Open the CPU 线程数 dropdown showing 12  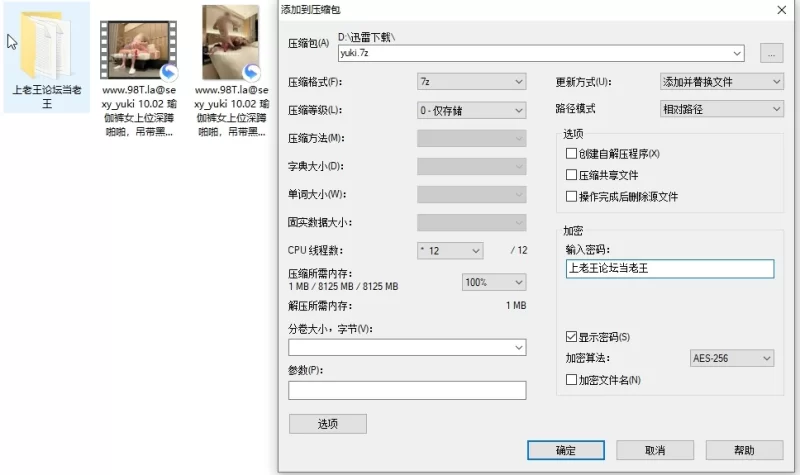pyautogui.click(x=450, y=251)
